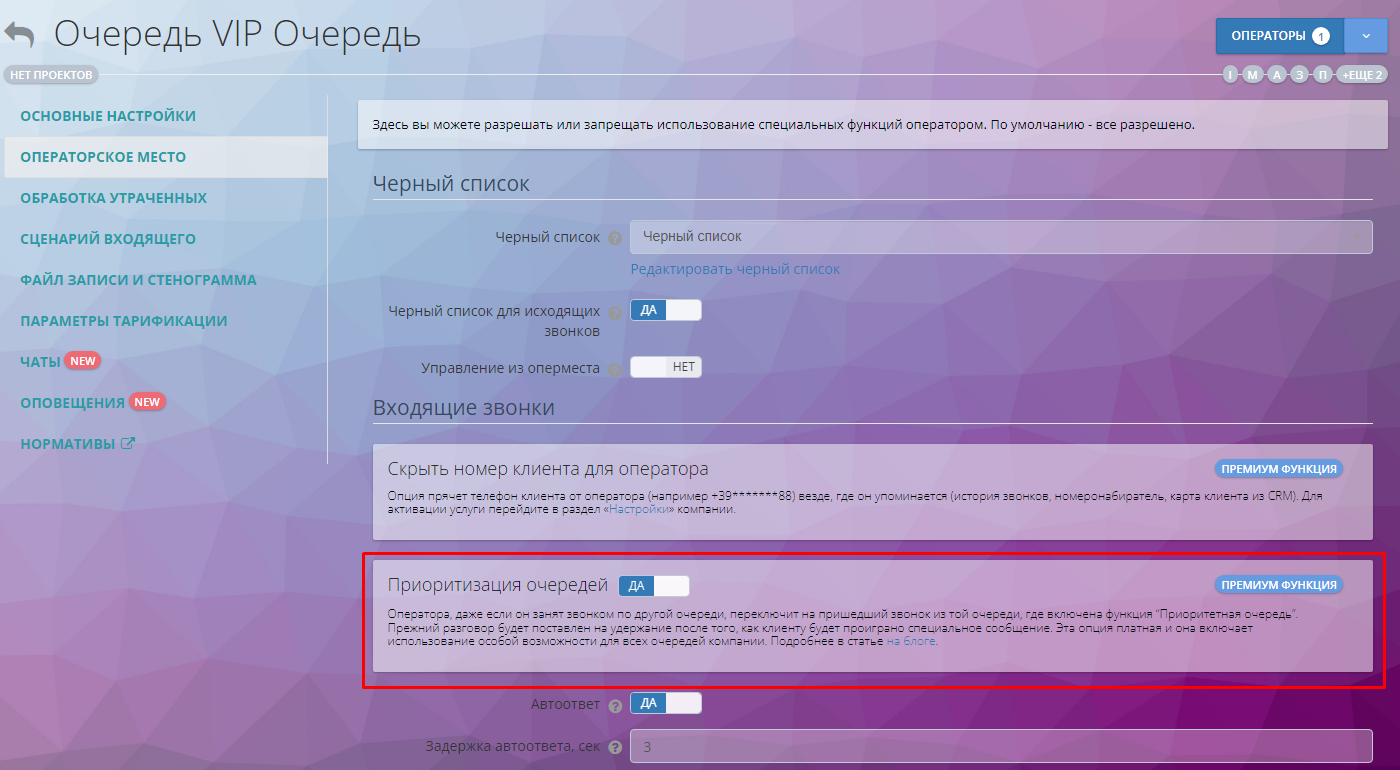The height and width of the screenshot is (770, 1400).
Task: Toggle Черный список для исходящих звонков switch
Action: (x=666, y=310)
